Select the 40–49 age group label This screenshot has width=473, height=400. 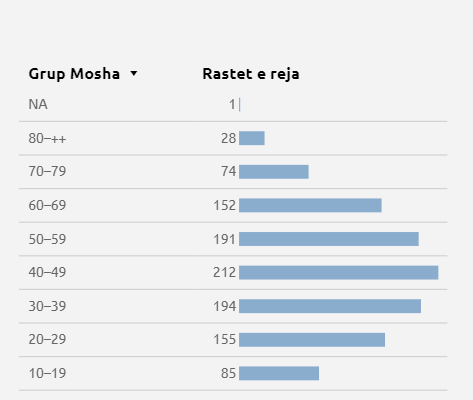tap(47, 272)
